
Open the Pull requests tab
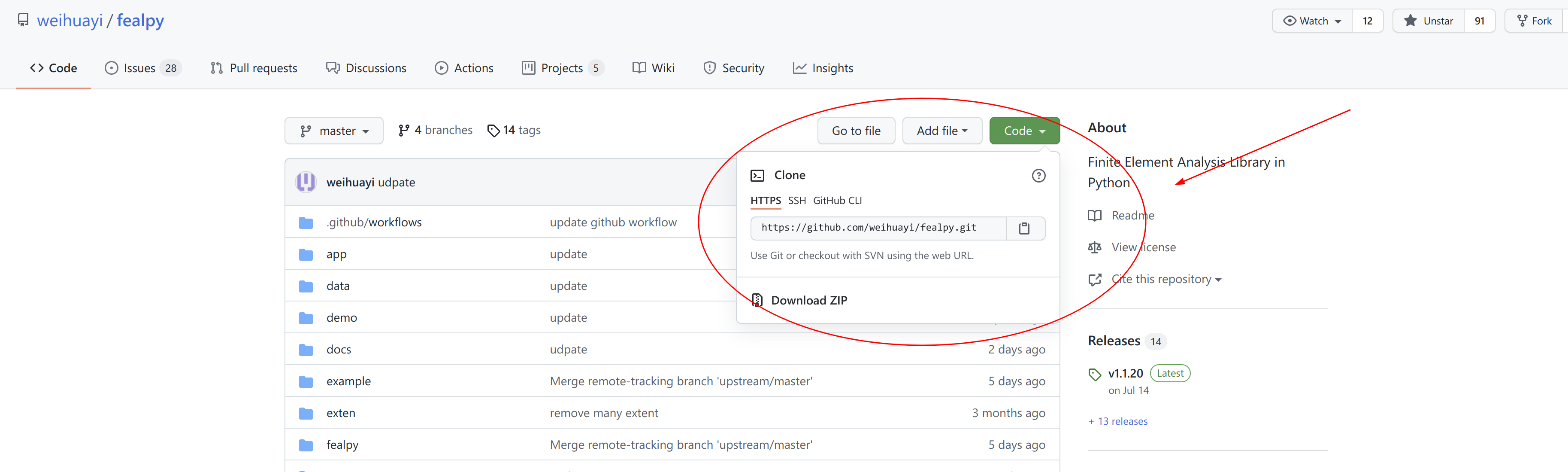(x=254, y=67)
